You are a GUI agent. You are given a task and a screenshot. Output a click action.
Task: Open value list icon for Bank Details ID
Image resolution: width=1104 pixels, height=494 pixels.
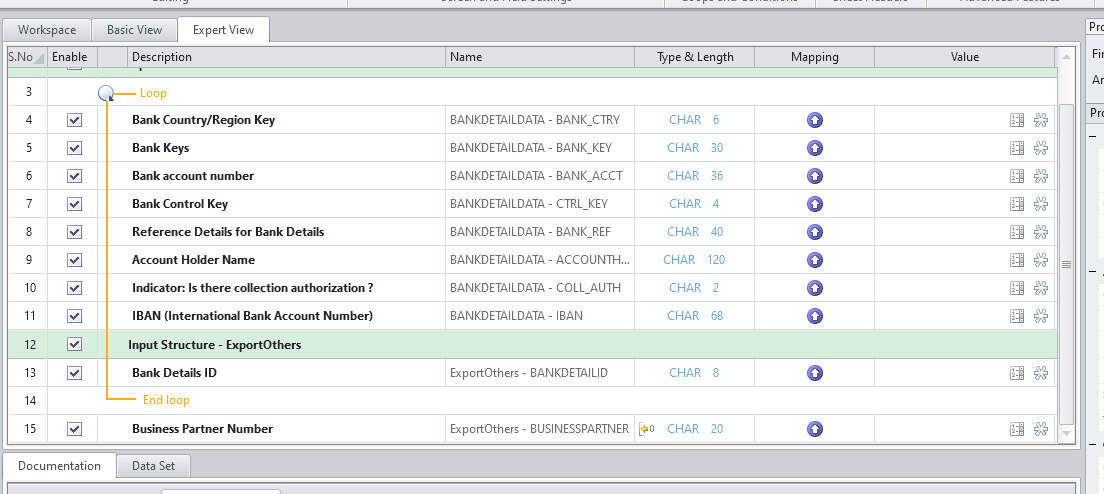(x=1017, y=373)
